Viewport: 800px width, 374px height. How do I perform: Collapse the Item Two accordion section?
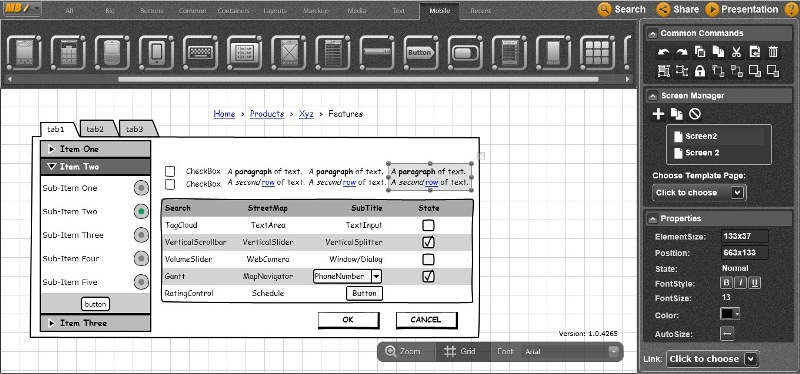point(95,166)
